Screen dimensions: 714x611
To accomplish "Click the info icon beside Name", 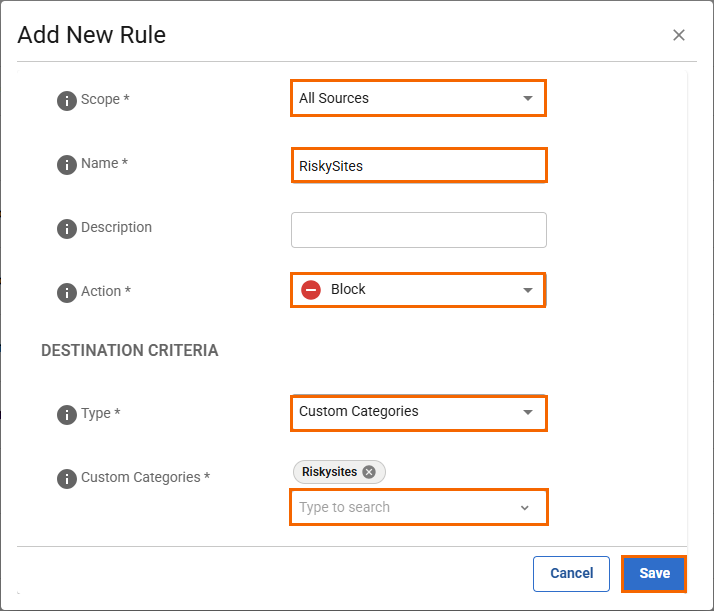I will click(67, 164).
